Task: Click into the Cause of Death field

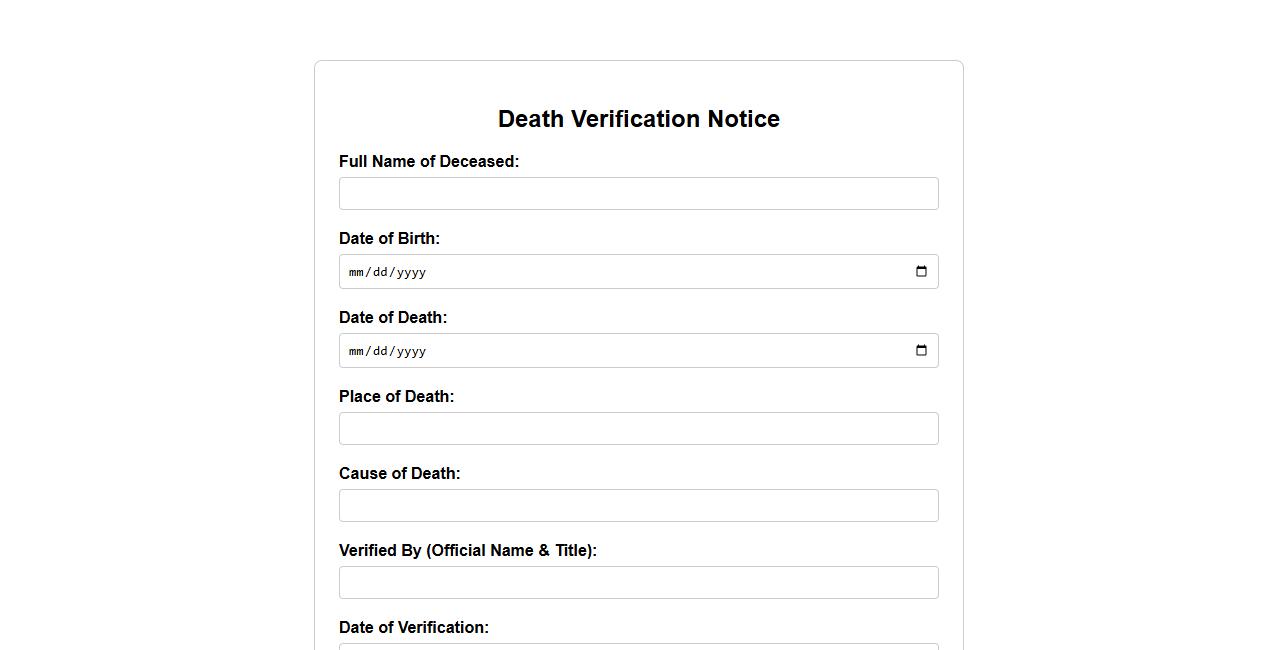Action: [638, 506]
